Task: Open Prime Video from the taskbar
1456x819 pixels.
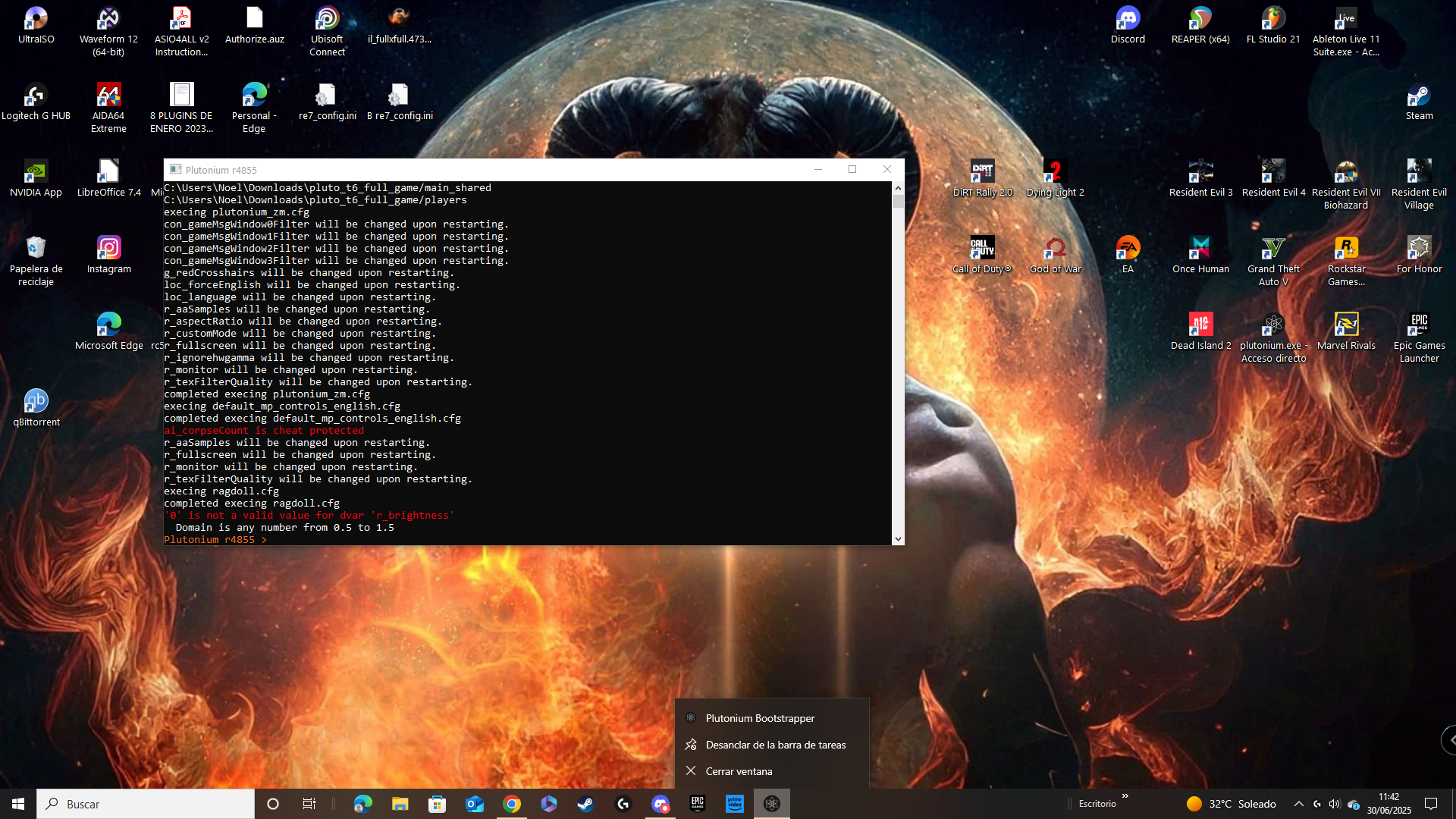Action: (x=735, y=804)
